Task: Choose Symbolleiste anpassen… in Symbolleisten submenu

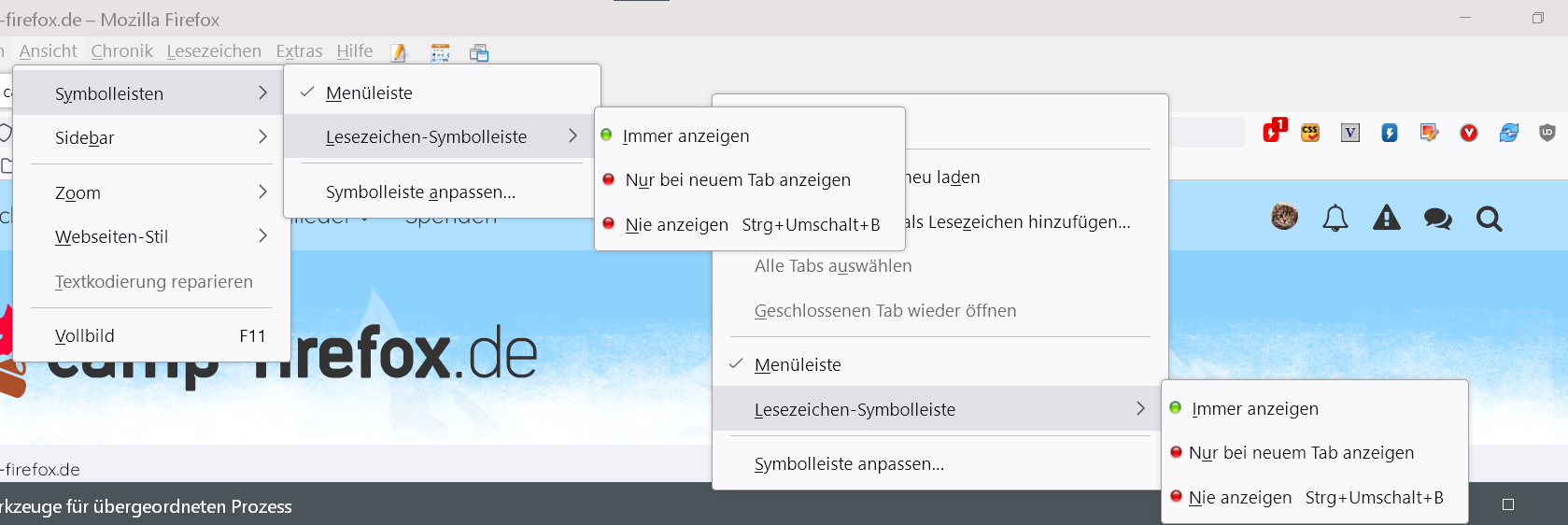Action: click(442, 192)
